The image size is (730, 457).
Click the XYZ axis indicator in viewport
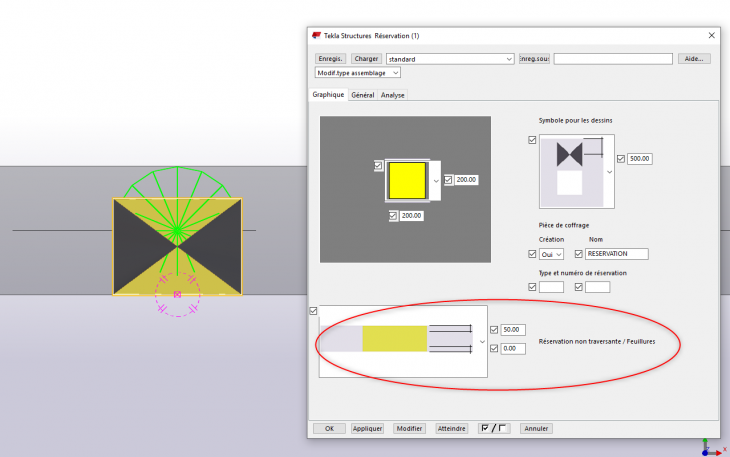[710, 446]
